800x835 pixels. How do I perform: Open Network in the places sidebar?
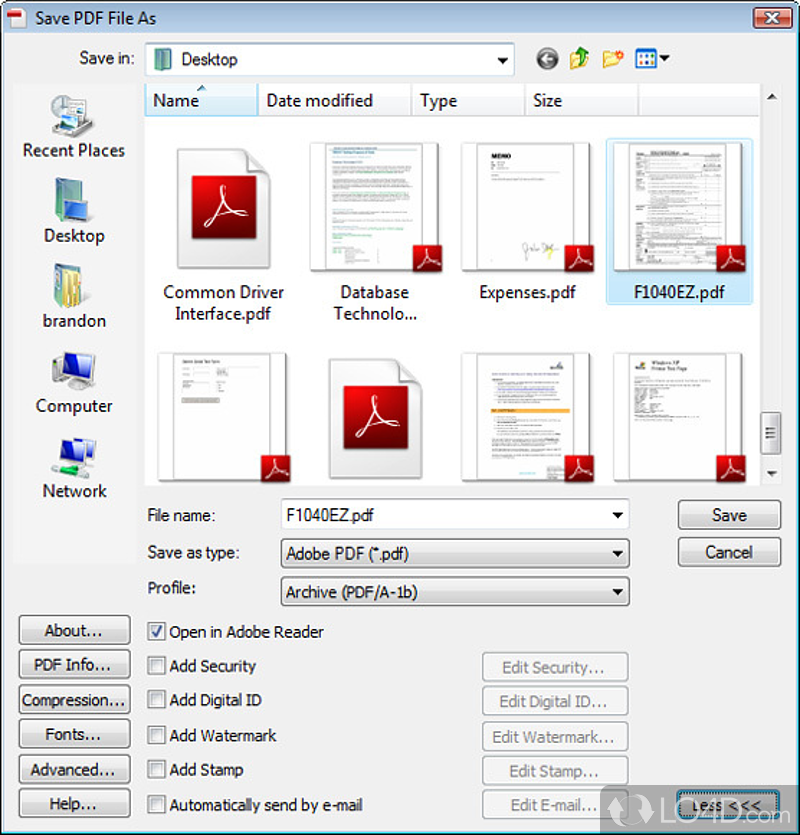(x=74, y=468)
